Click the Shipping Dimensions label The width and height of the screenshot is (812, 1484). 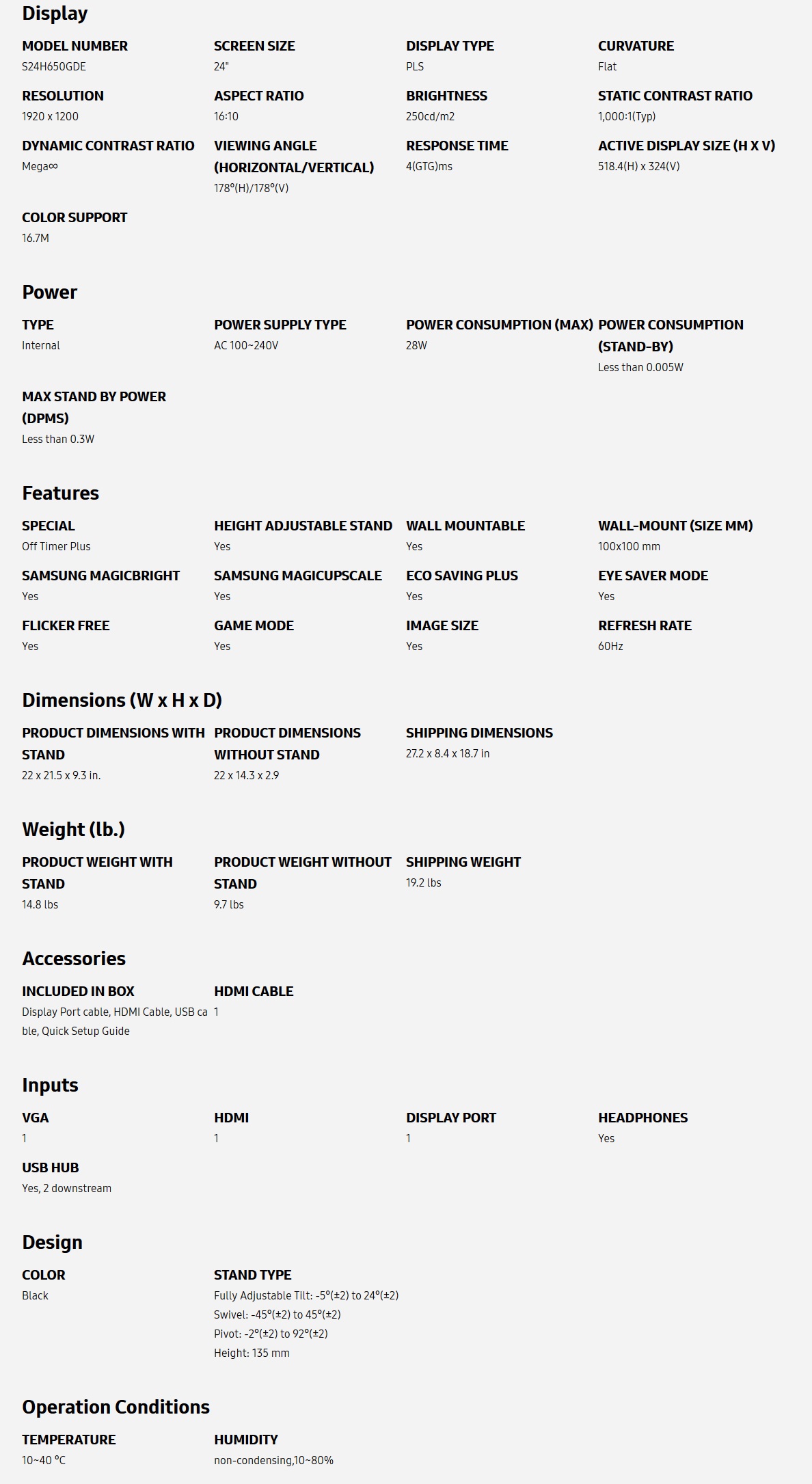(x=479, y=733)
